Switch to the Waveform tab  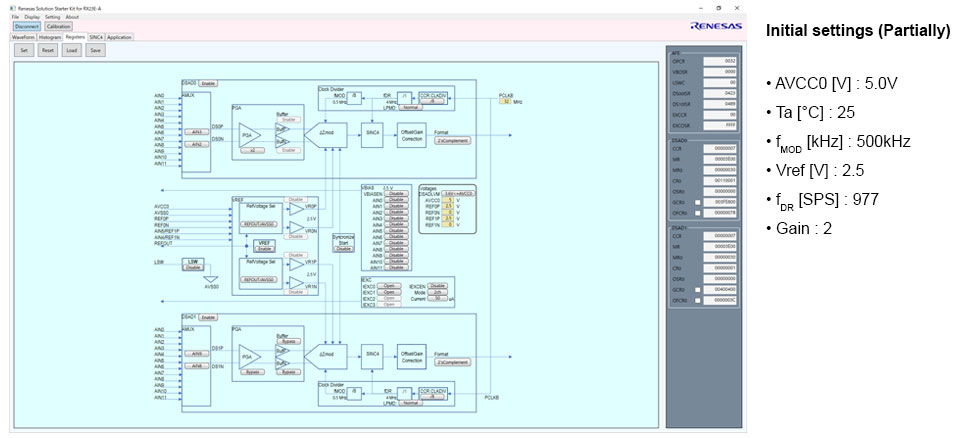[x=23, y=37]
